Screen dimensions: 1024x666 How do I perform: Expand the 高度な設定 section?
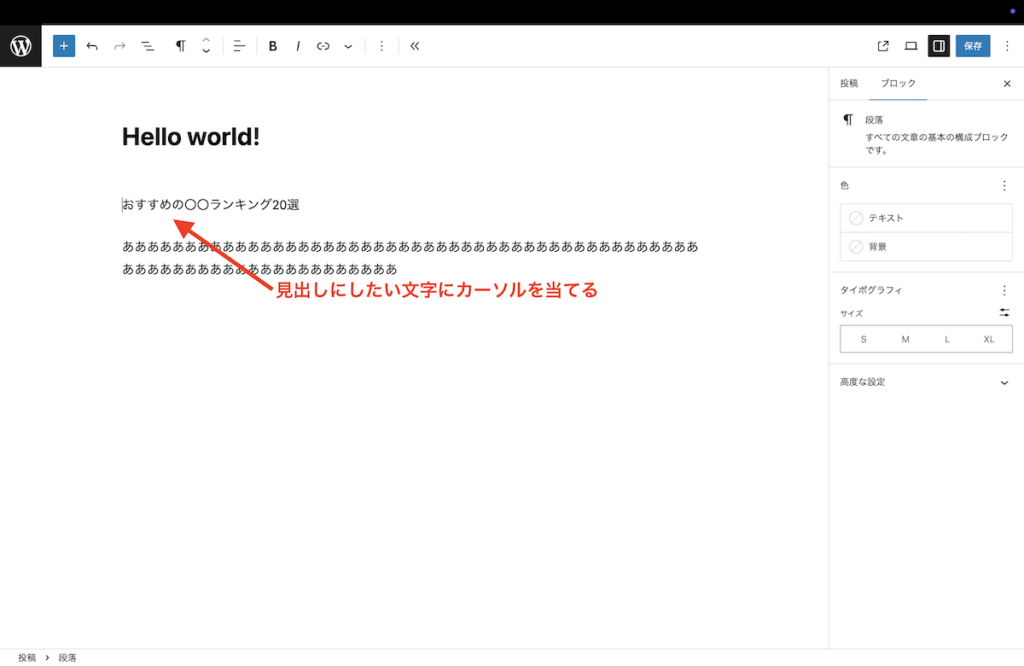point(925,381)
